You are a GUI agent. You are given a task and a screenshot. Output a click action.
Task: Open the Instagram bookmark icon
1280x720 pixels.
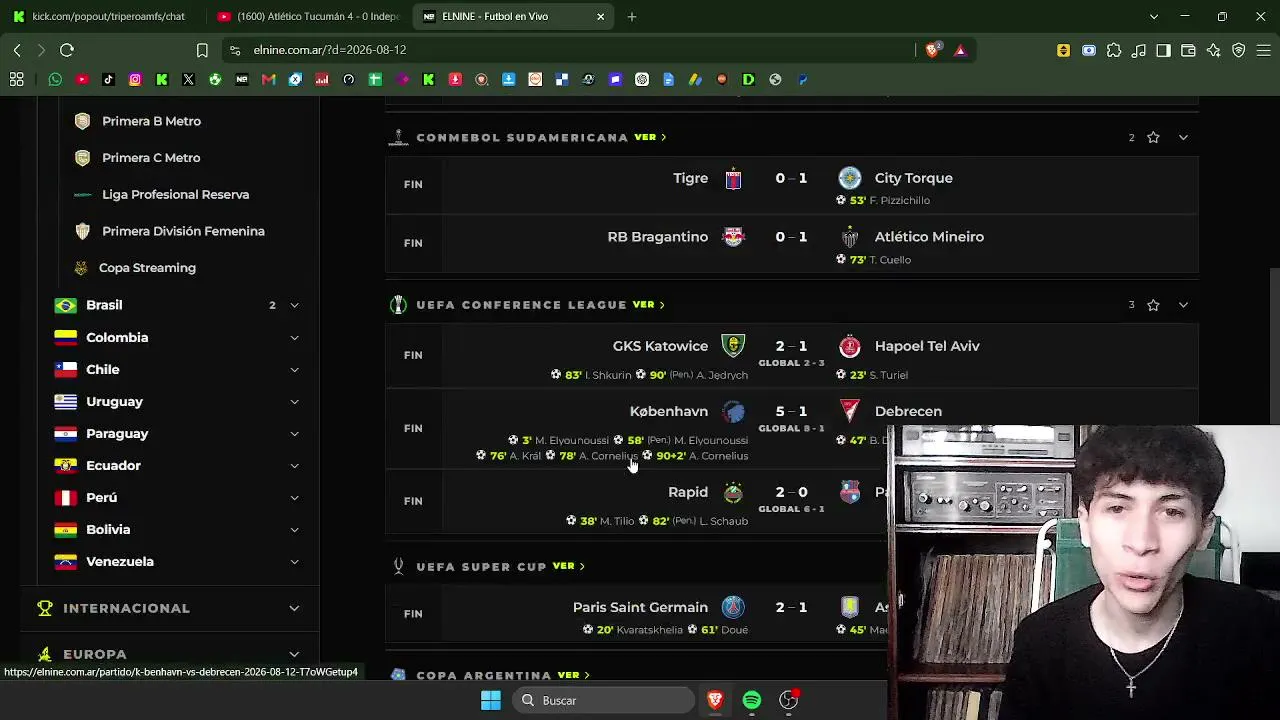pyautogui.click(x=135, y=80)
